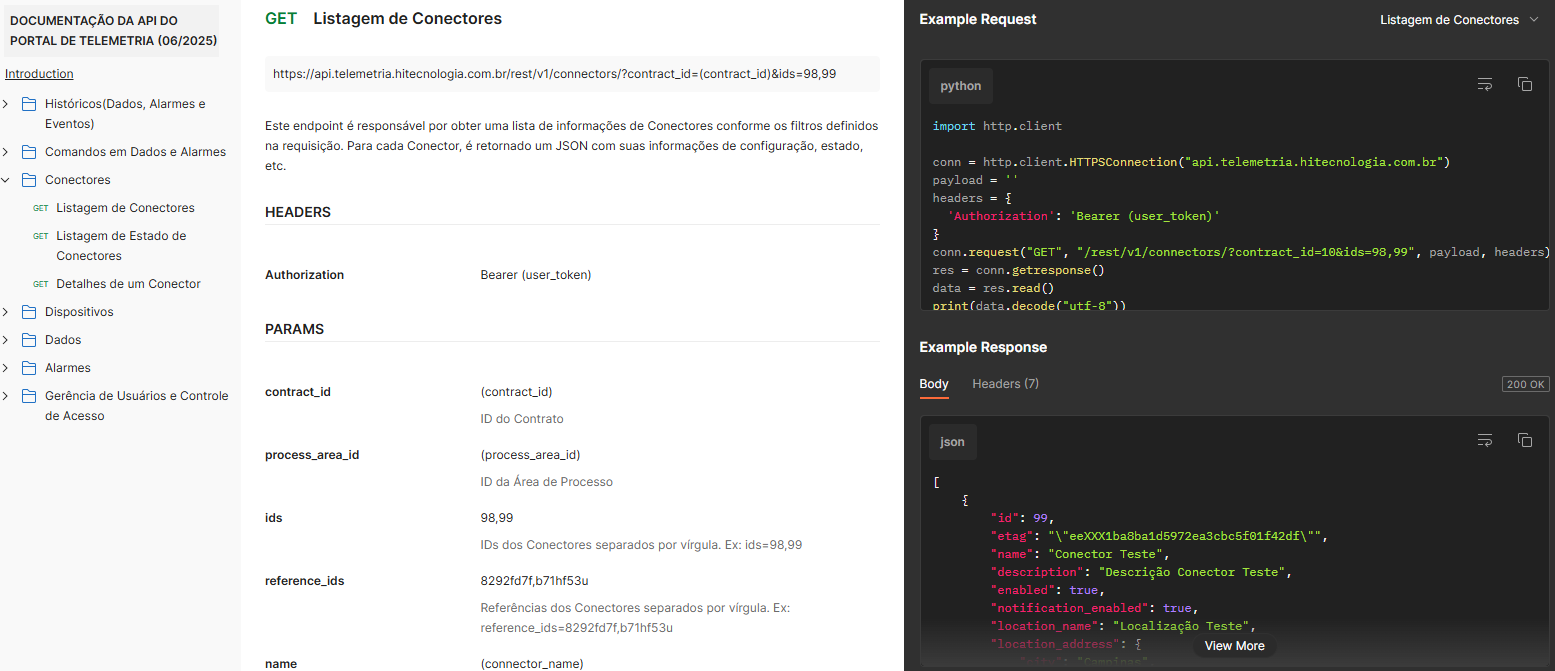Toggle word wrap in the example request code
Image resolution: width=1555 pixels, height=671 pixels.
click(x=1485, y=84)
